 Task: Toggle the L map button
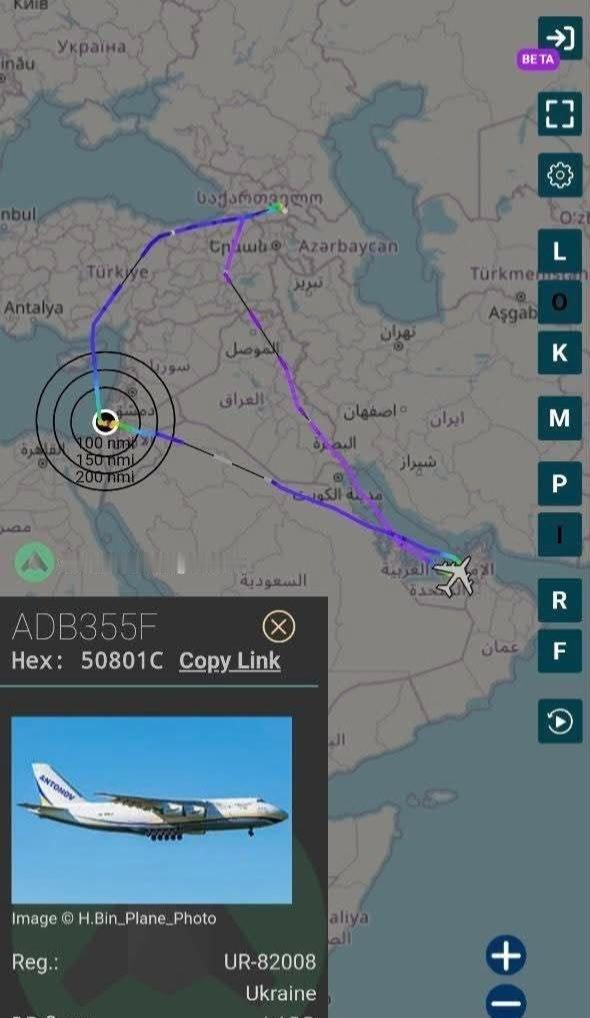tap(559, 251)
